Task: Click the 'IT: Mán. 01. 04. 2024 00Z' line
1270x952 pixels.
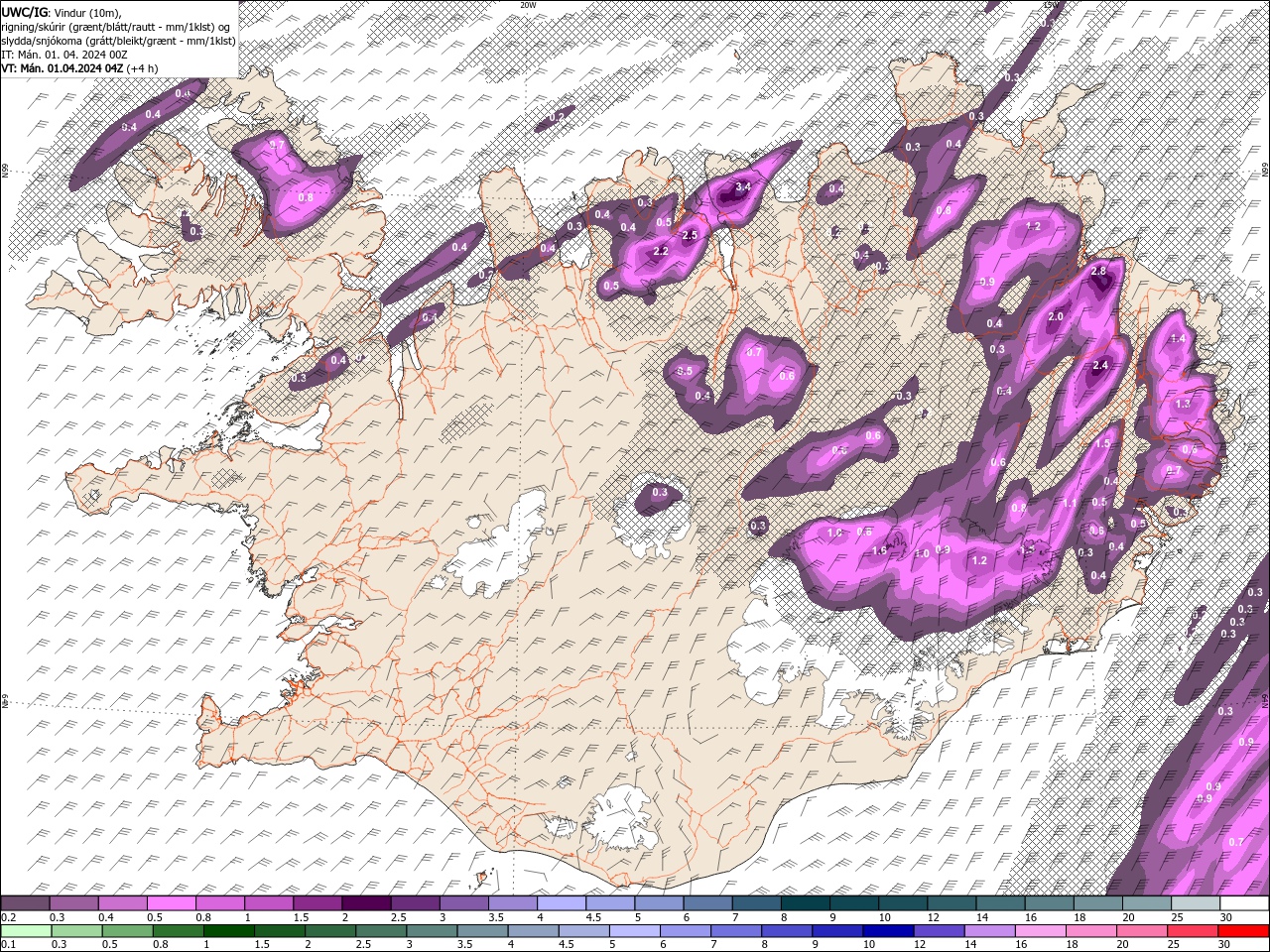Action: 63,55
